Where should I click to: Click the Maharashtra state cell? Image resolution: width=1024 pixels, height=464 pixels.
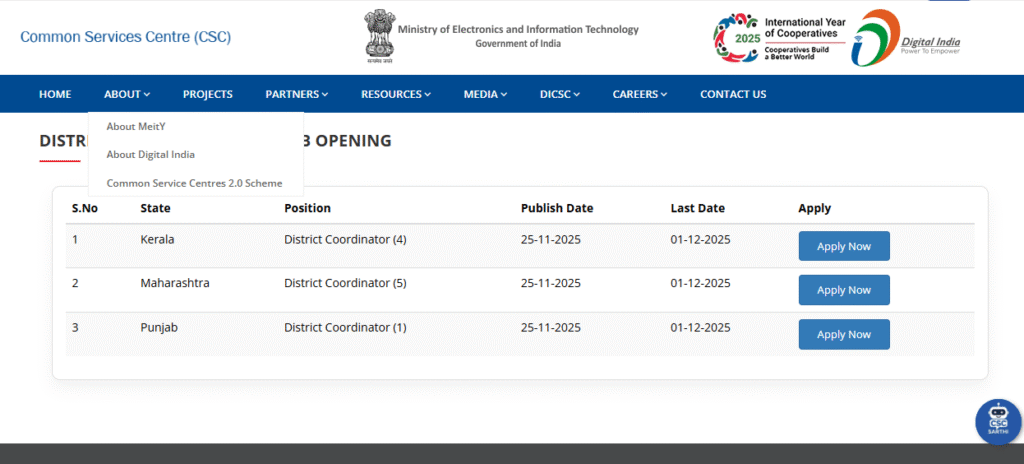pos(174,284)
